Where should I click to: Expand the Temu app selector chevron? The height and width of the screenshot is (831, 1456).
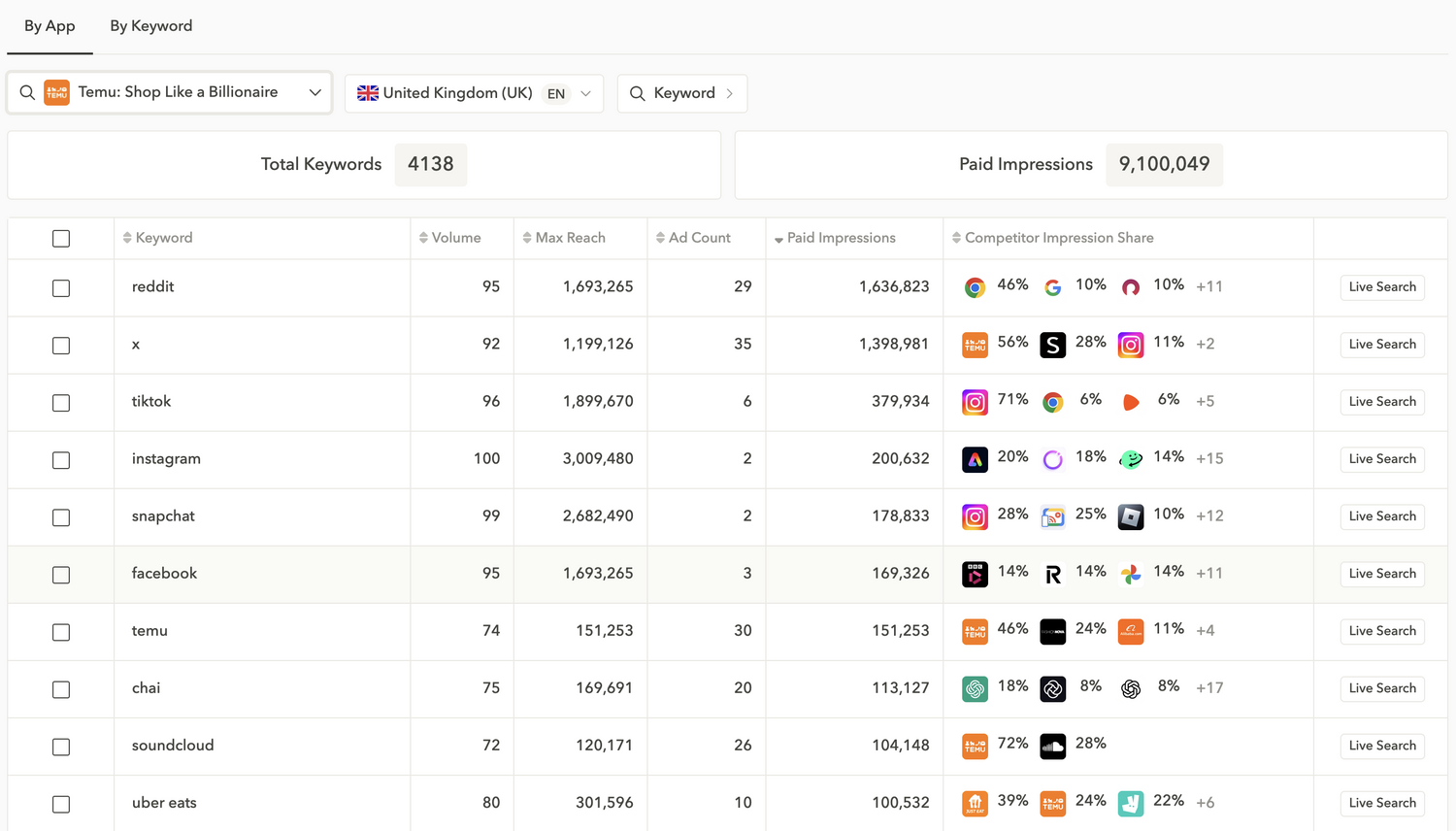(x=314, y=92)
